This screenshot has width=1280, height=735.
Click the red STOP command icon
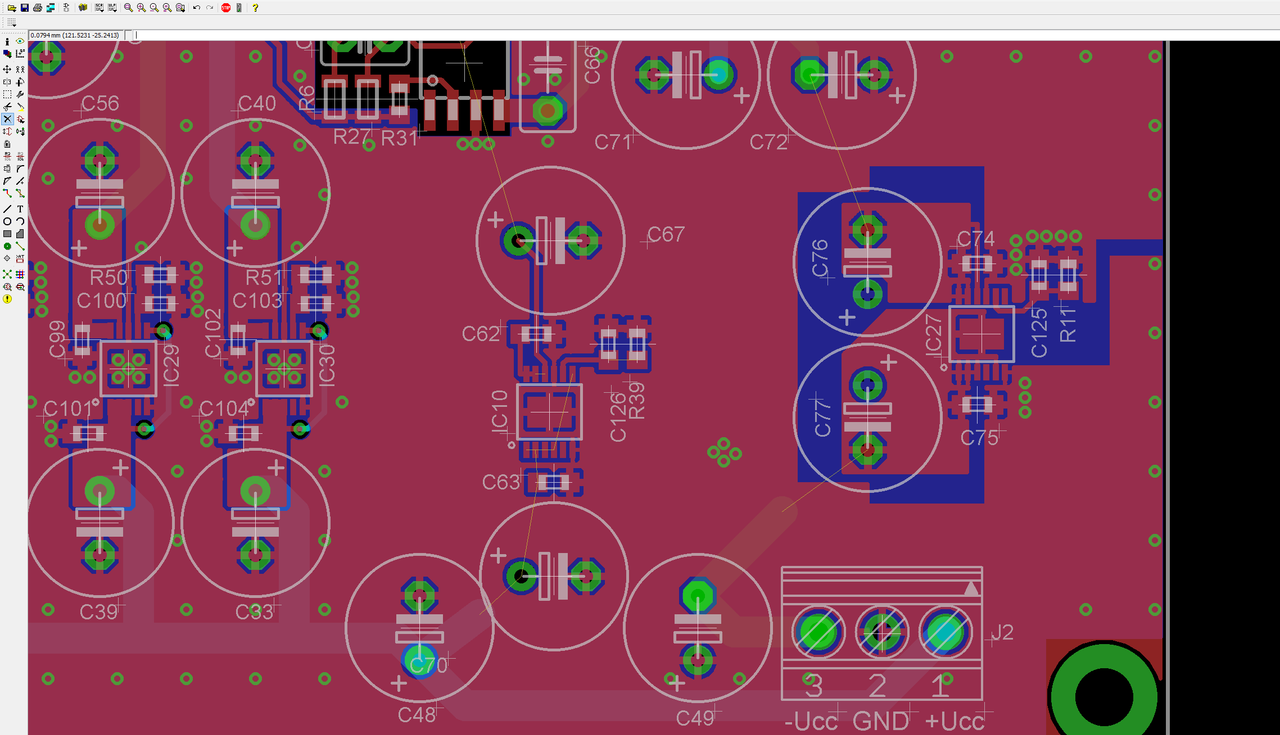[226, 8]
